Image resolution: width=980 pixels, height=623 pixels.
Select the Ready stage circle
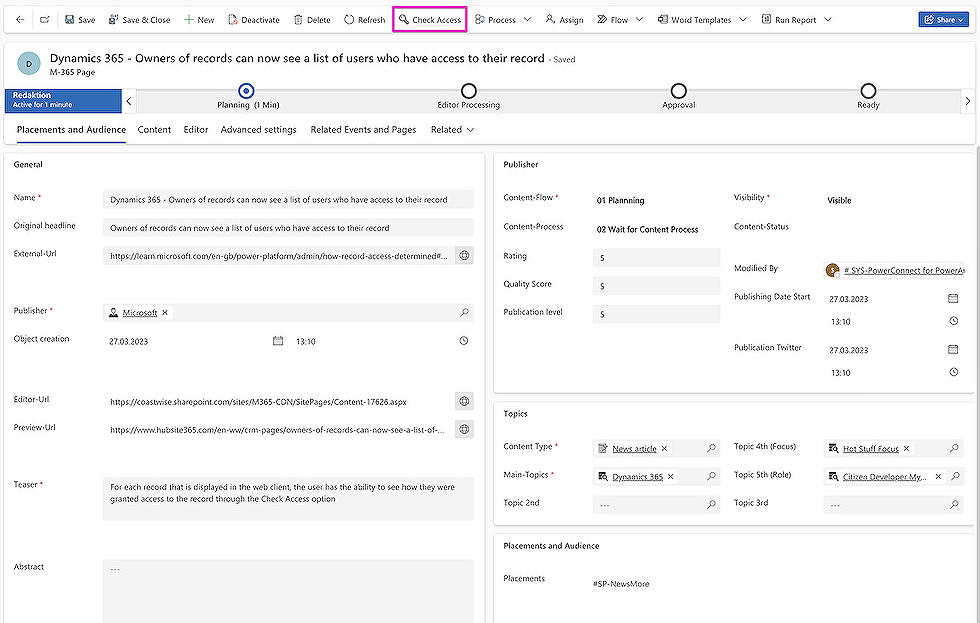pos(868,91)
